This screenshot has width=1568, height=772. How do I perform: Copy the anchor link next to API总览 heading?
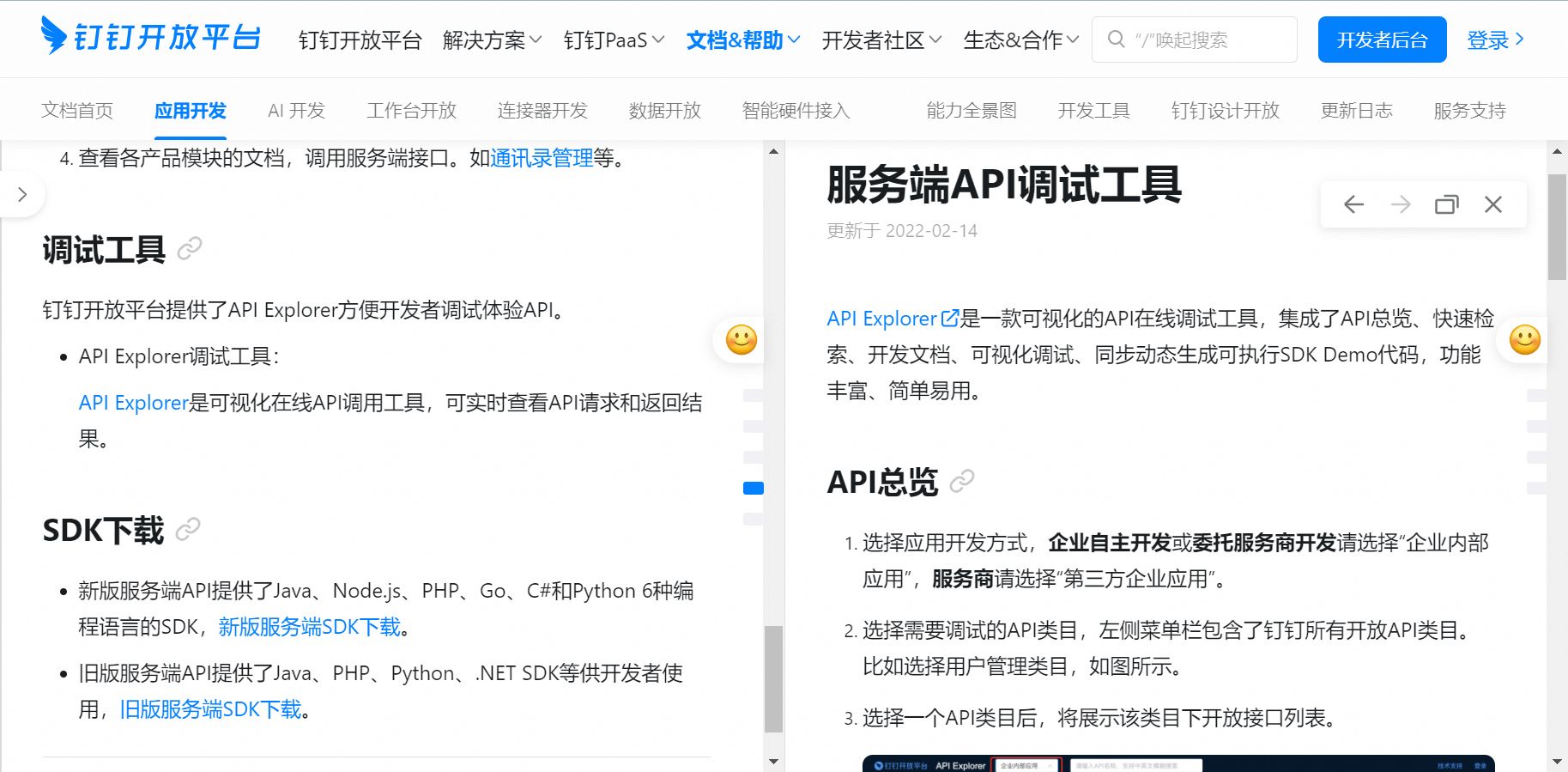tap(962, 481)
